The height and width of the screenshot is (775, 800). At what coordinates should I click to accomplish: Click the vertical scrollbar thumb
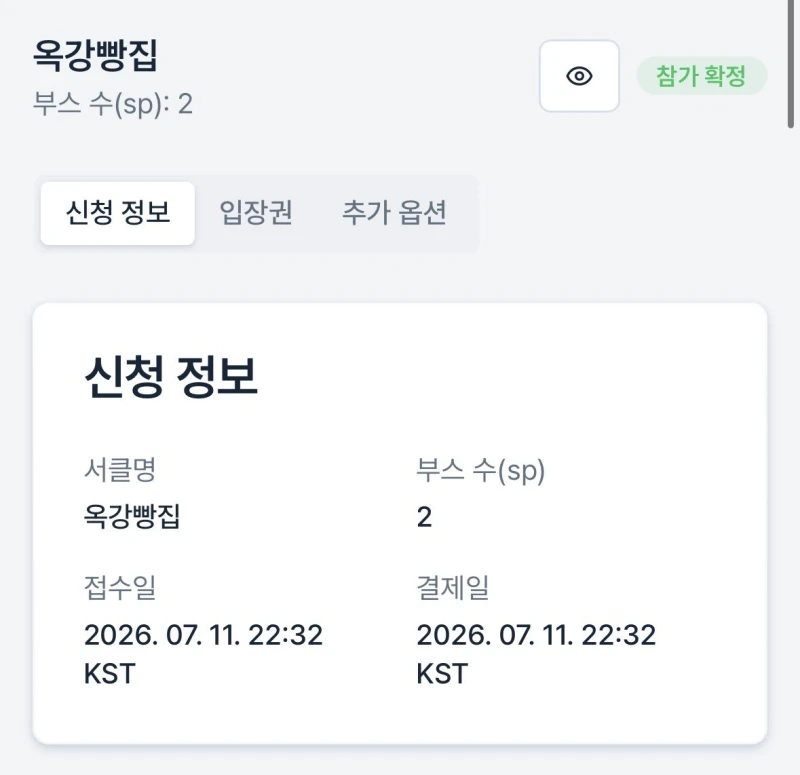(790, 64)
